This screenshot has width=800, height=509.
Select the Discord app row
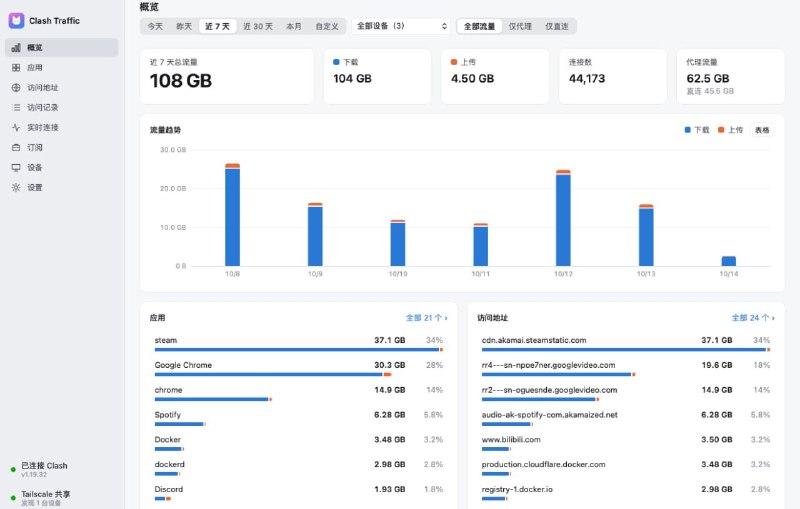299,493
